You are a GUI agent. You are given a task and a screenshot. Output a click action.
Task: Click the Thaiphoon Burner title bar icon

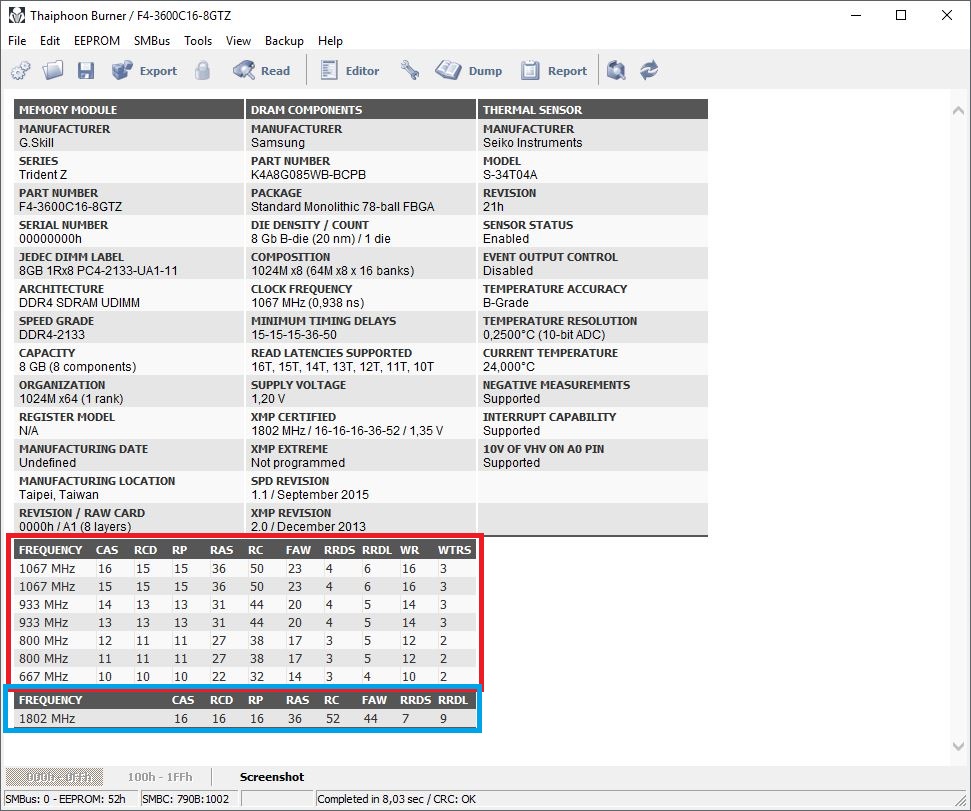coord(17,15)
